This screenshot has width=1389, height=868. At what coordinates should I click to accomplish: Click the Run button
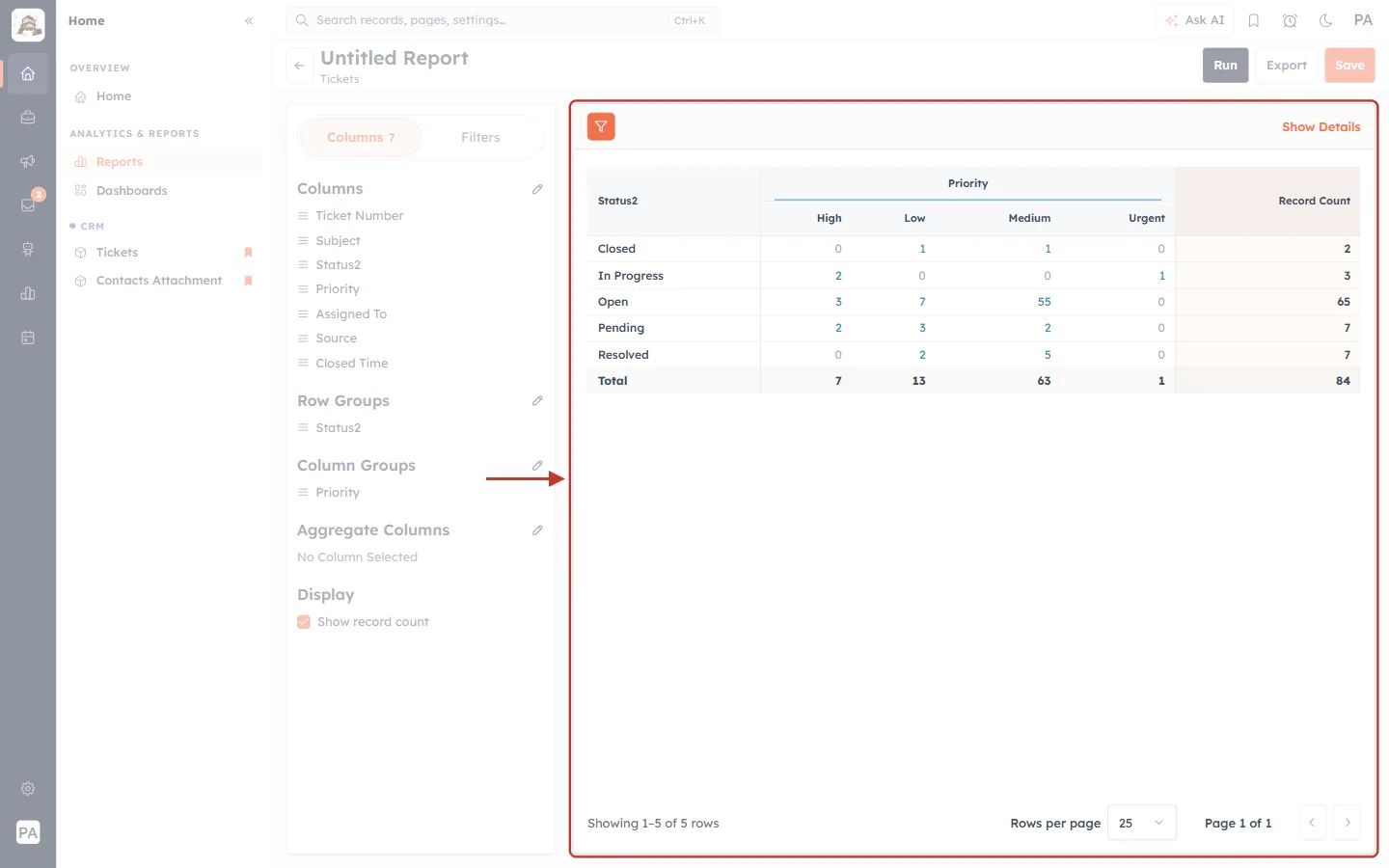[1225, 66]
